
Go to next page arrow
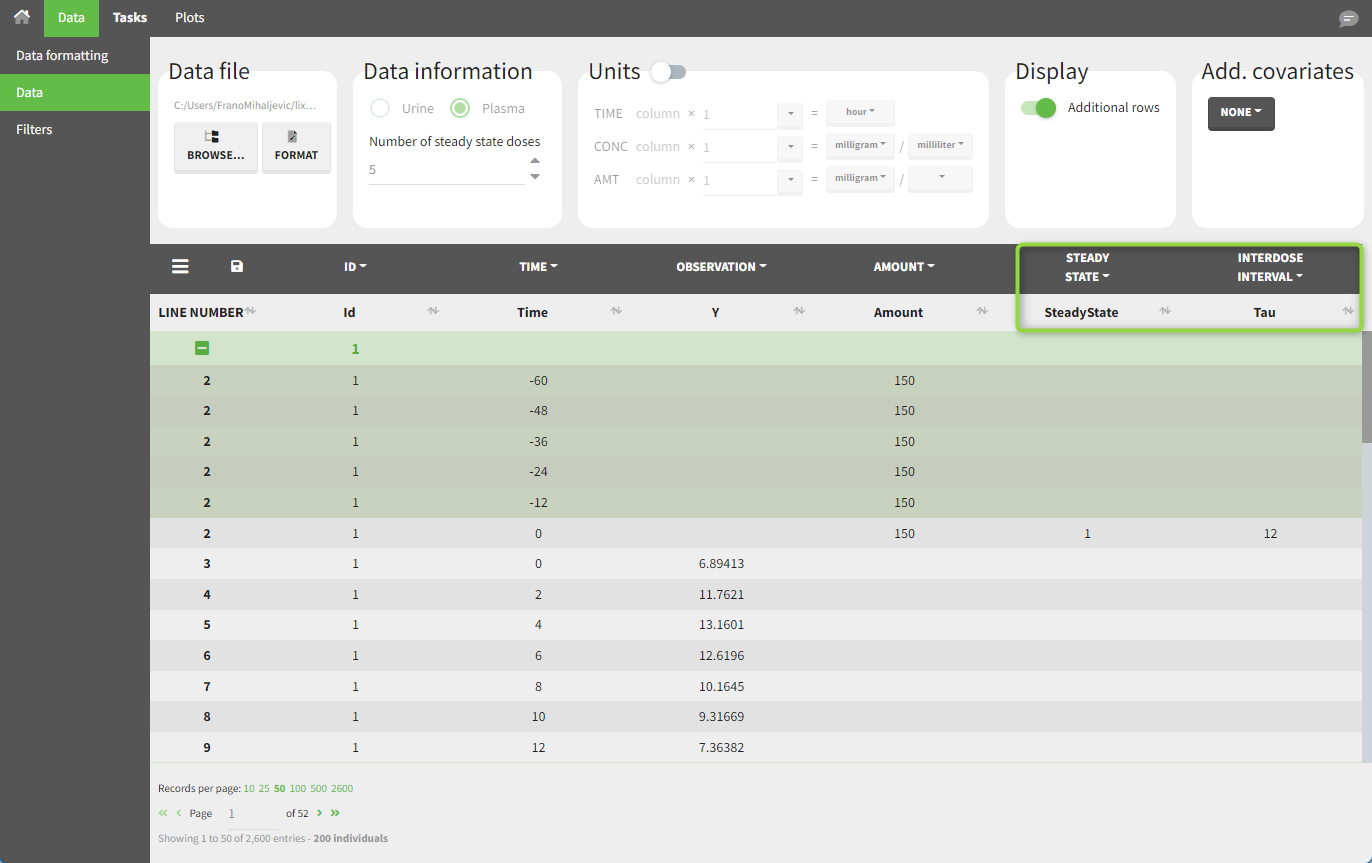pyautogui.click(x=319, y=813)
